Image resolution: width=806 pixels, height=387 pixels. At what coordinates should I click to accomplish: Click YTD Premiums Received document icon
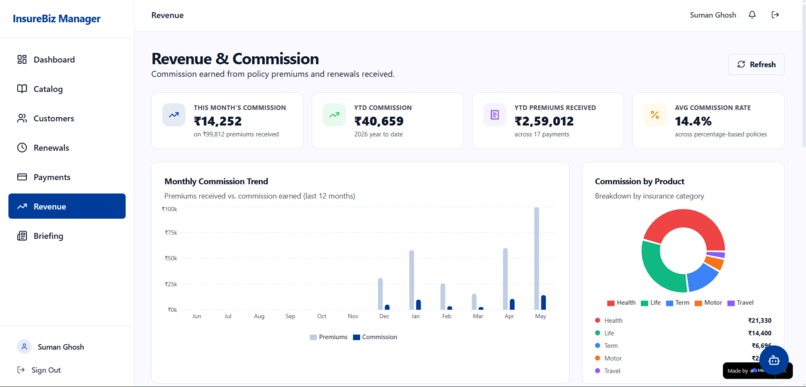pos(494,115)
